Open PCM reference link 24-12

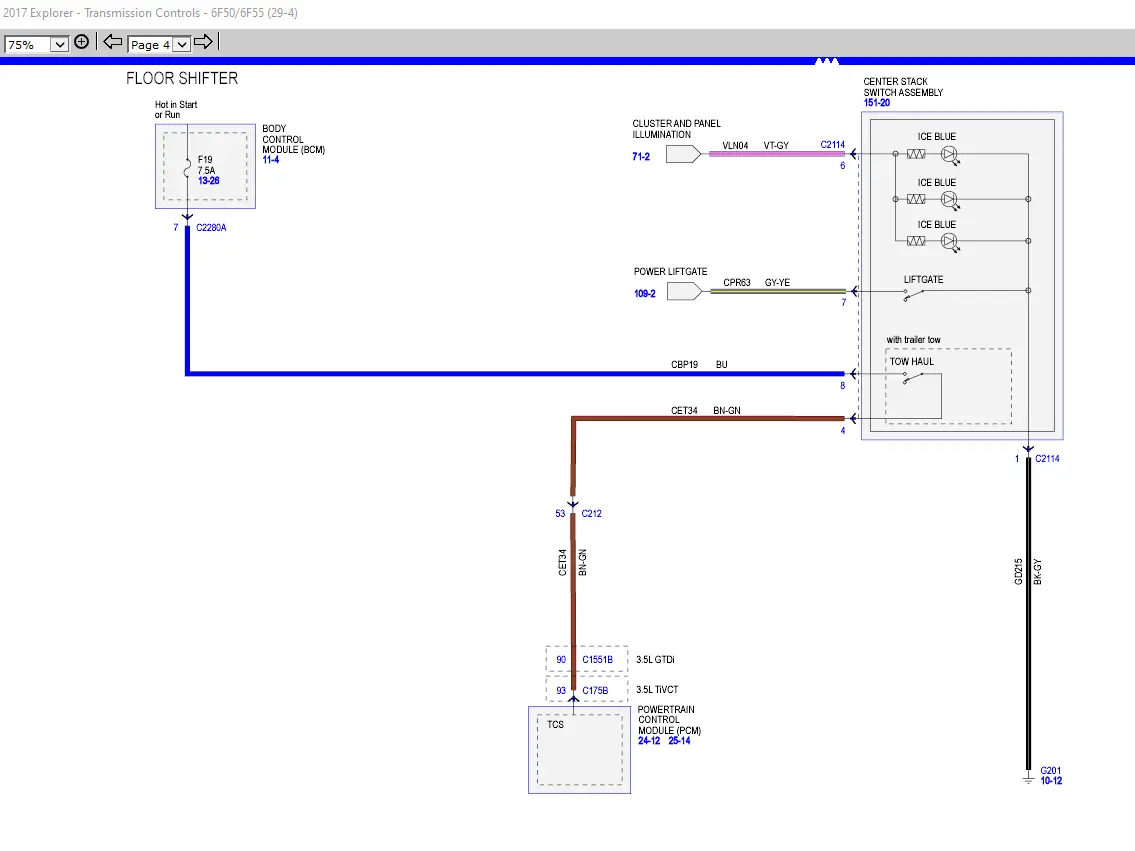click(x=649, y=741)
